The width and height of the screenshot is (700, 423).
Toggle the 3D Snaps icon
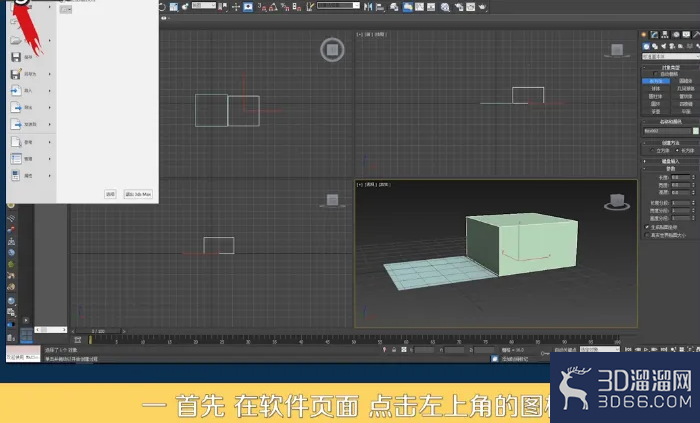click(x=262, y=7)
